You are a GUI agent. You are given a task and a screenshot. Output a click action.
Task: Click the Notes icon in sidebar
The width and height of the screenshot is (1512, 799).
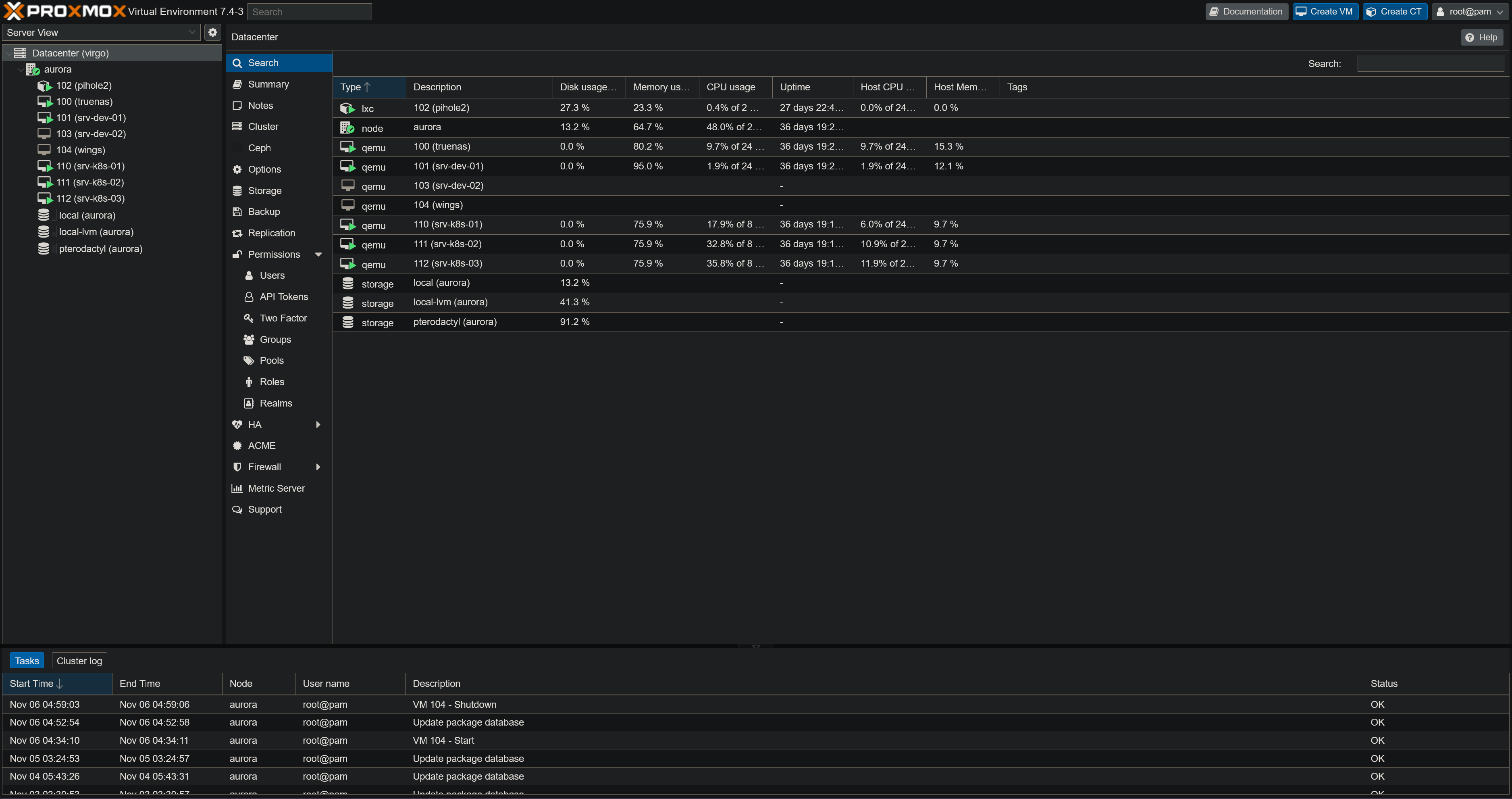237,106
